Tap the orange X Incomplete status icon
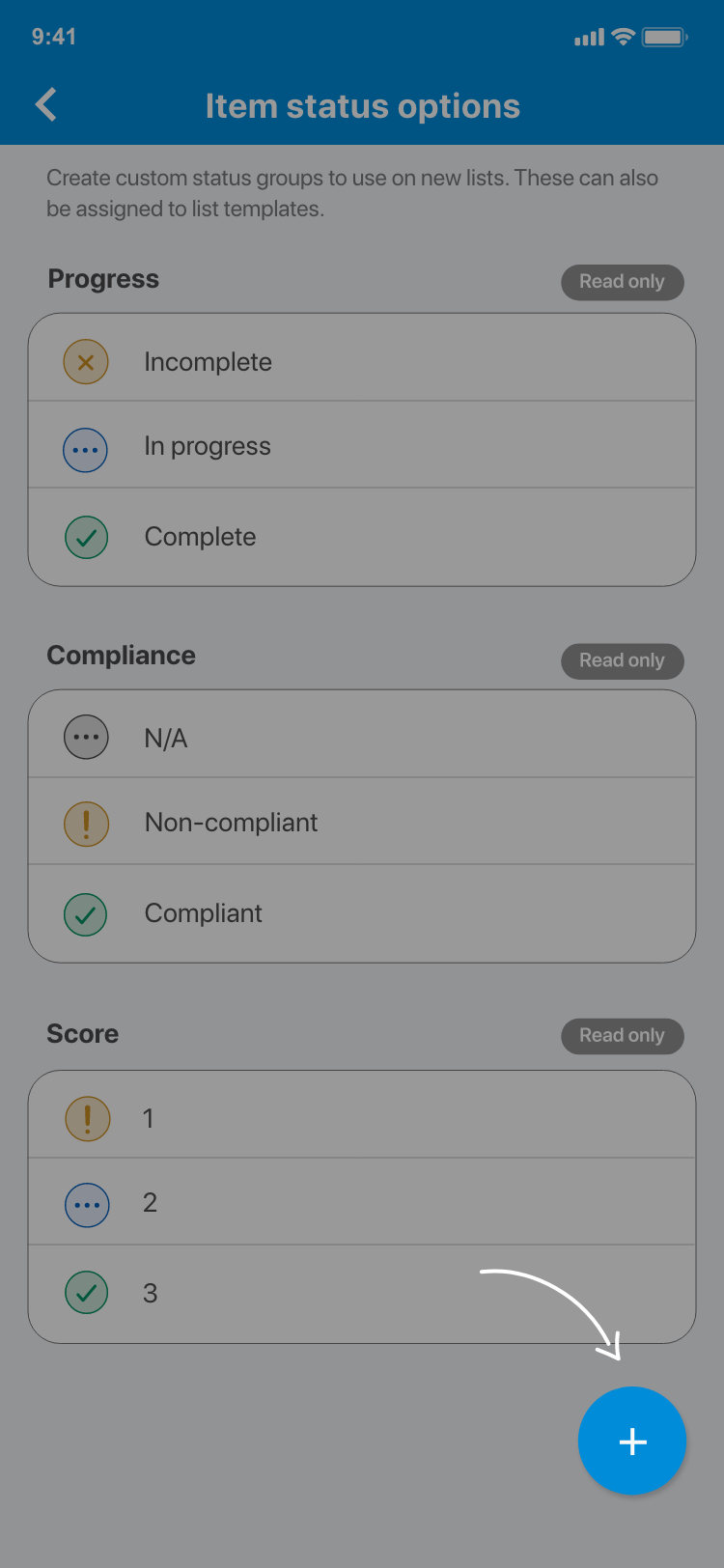Screen dimensions: 724x1568 coord(86,362)
